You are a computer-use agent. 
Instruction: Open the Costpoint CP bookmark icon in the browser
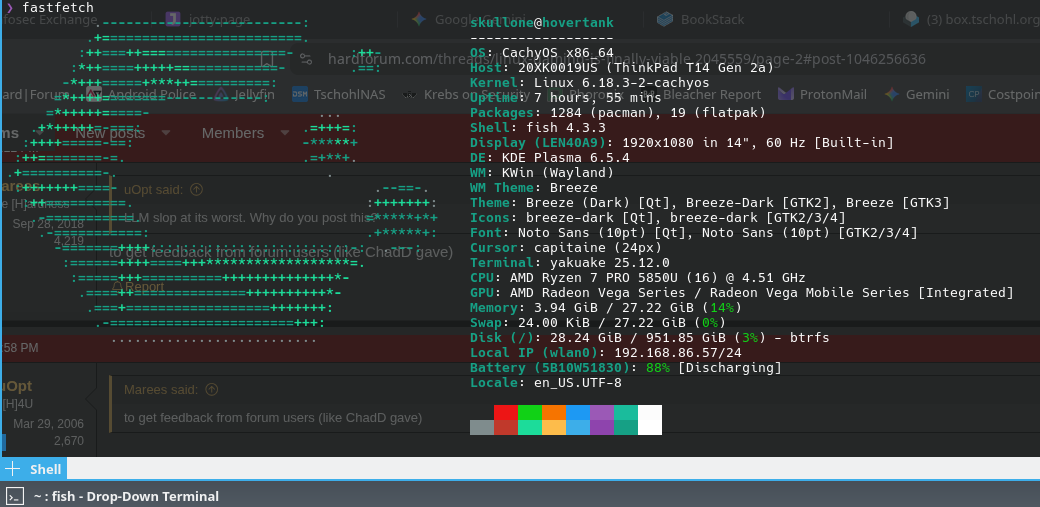click(974, 94)
